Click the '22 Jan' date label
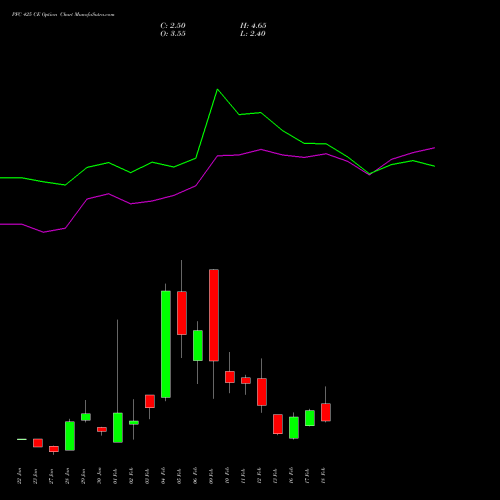The height and width of the screenshot is (500, 500). pos(19,476)
